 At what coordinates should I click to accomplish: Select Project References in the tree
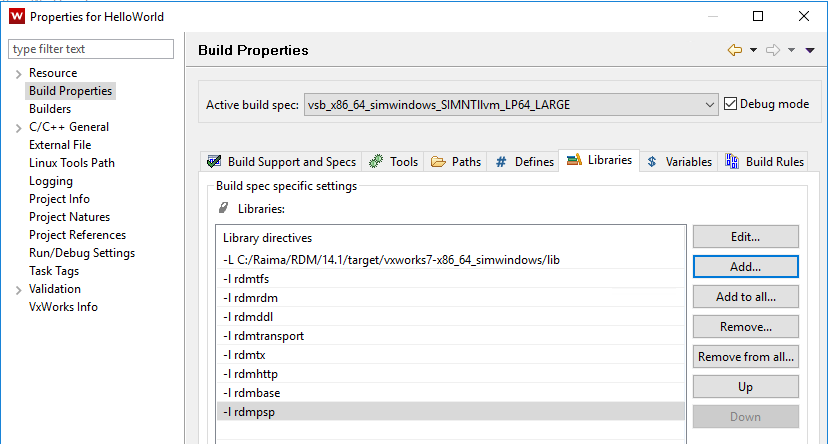(77, 235)
